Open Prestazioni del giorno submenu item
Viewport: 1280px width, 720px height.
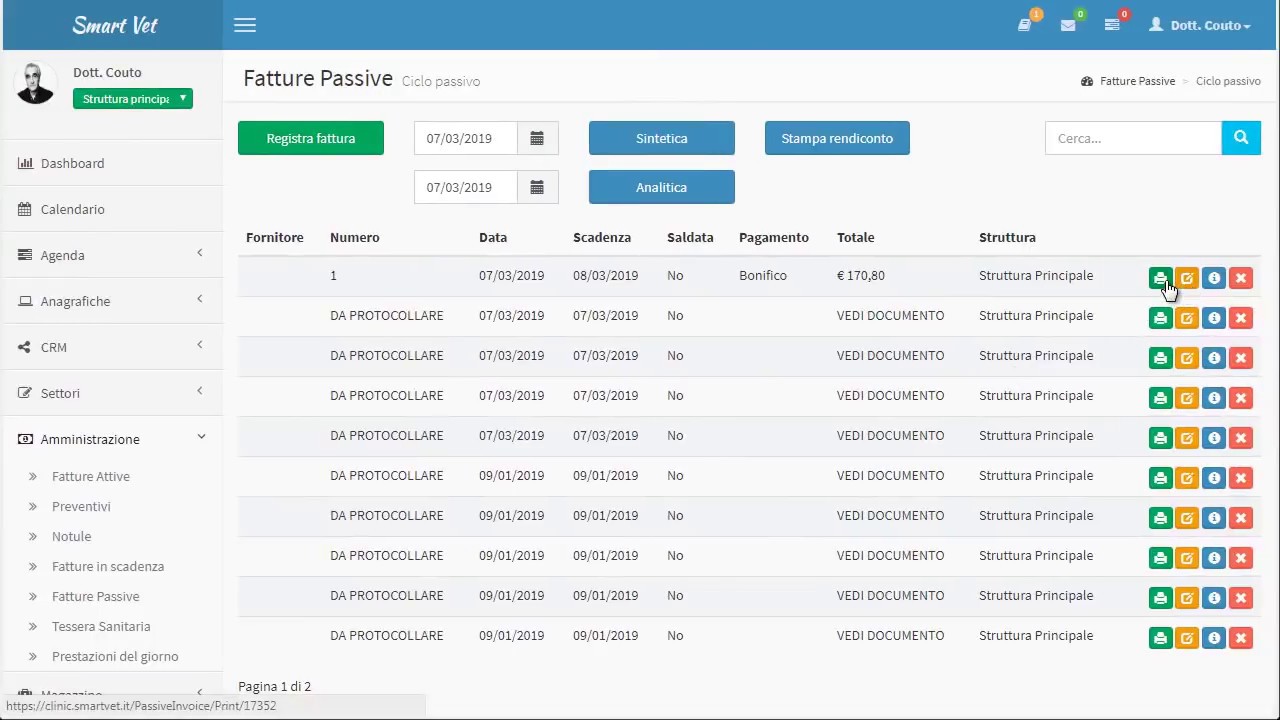(115, 656)
